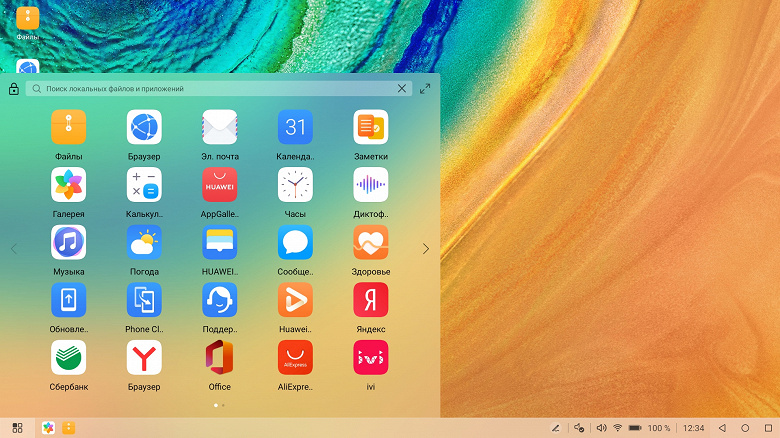Open the Сообщения messages app
This screenshot has height=438, width=780.
295,242
